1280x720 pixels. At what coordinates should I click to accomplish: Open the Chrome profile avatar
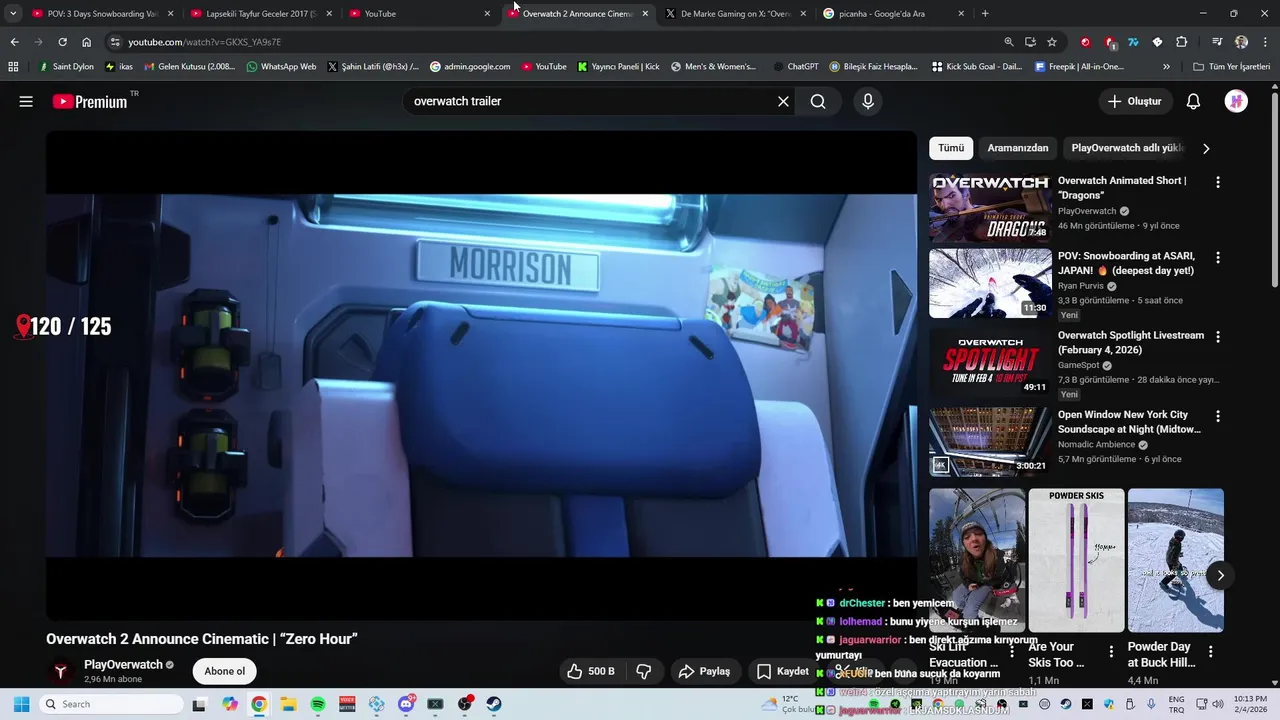tap(1241, 42)
